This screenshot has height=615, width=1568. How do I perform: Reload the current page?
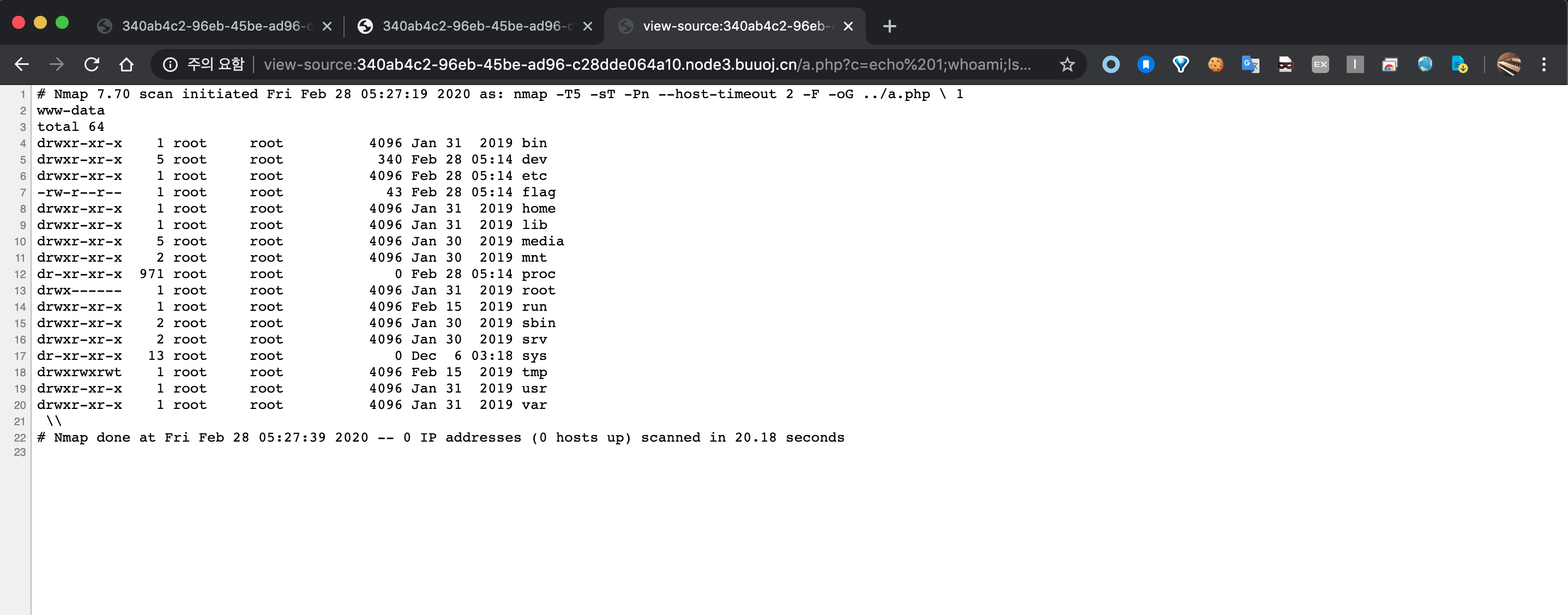91,64
